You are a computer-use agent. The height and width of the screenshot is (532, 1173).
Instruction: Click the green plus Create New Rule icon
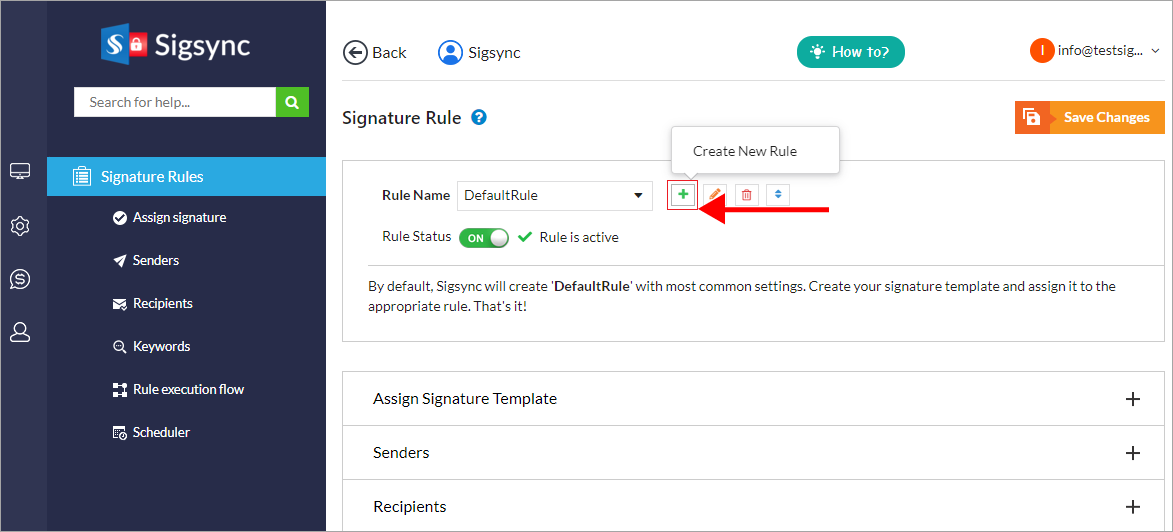coord(683,195)
